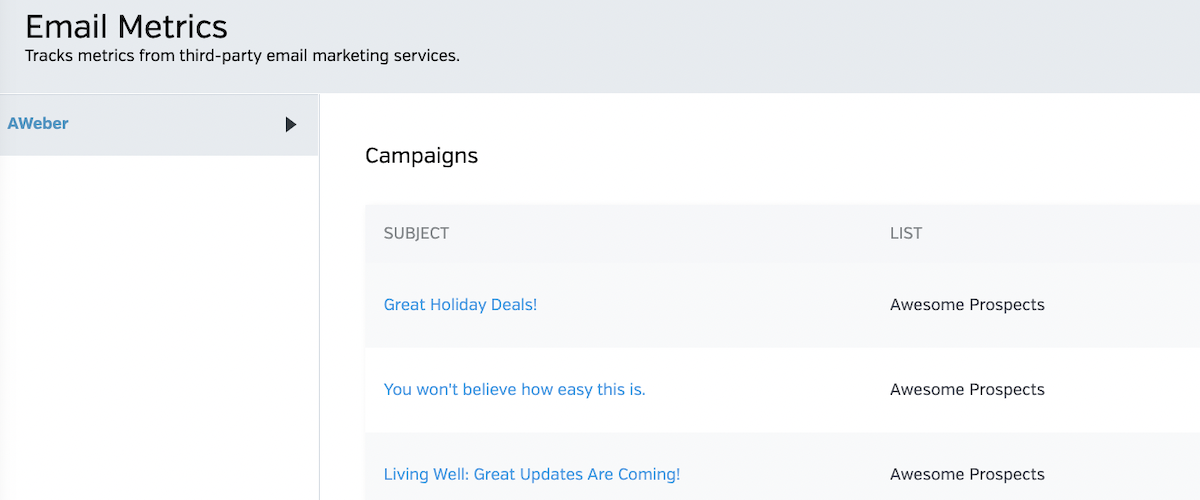Click the Email Metrics page title
The width and height of the screenshot is (1200, 500).
[126, 27]
